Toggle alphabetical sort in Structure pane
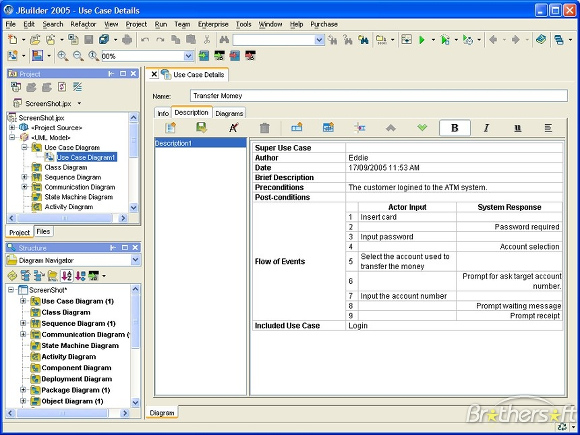Image resolution: width=580 pixels, height=435 pixels. click(x=67, y=276)
